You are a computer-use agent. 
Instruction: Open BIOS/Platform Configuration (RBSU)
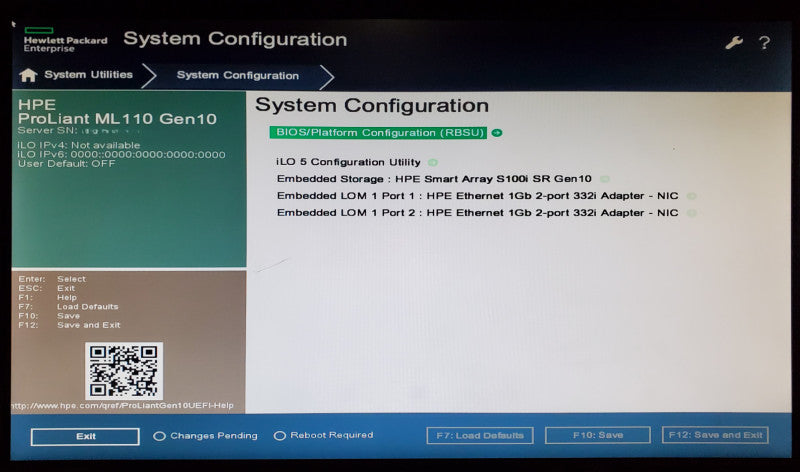[x=378, y=133]
